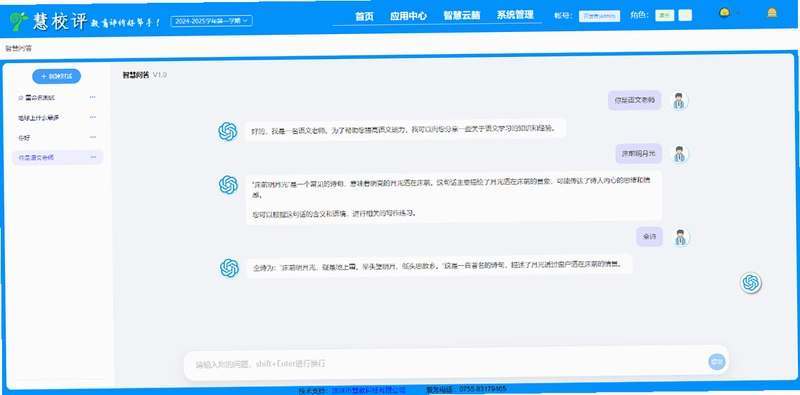Open more options for 你是语文老师 sidebar conversation
800x395 pixels.
click(x=93, y=157)
